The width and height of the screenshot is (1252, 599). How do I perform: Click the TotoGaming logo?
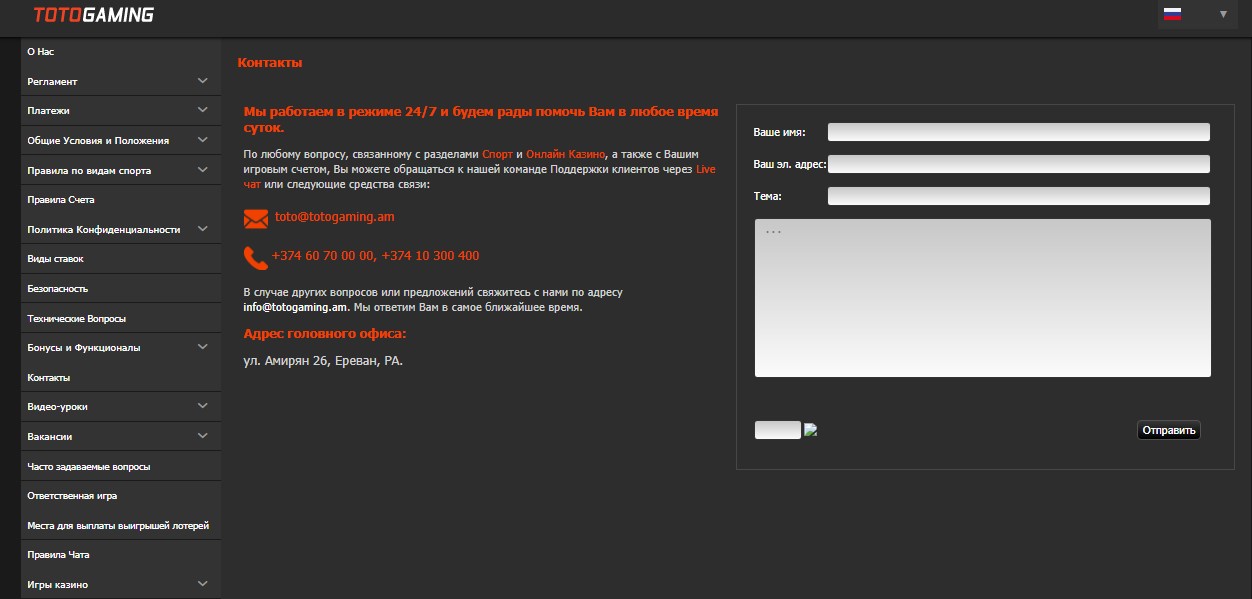click(94, 15)
